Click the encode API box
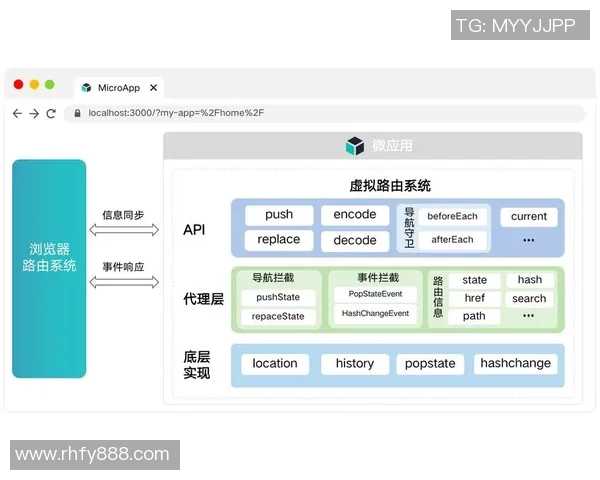 [x=355, y=215]
